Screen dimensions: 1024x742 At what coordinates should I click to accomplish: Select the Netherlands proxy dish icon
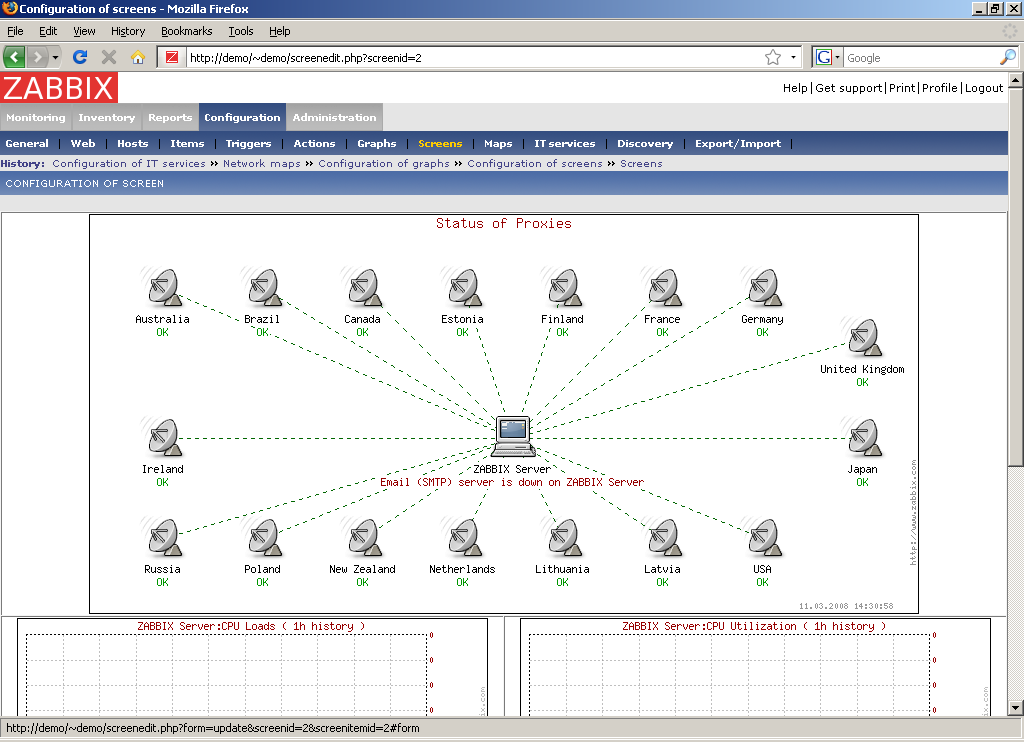462,538
